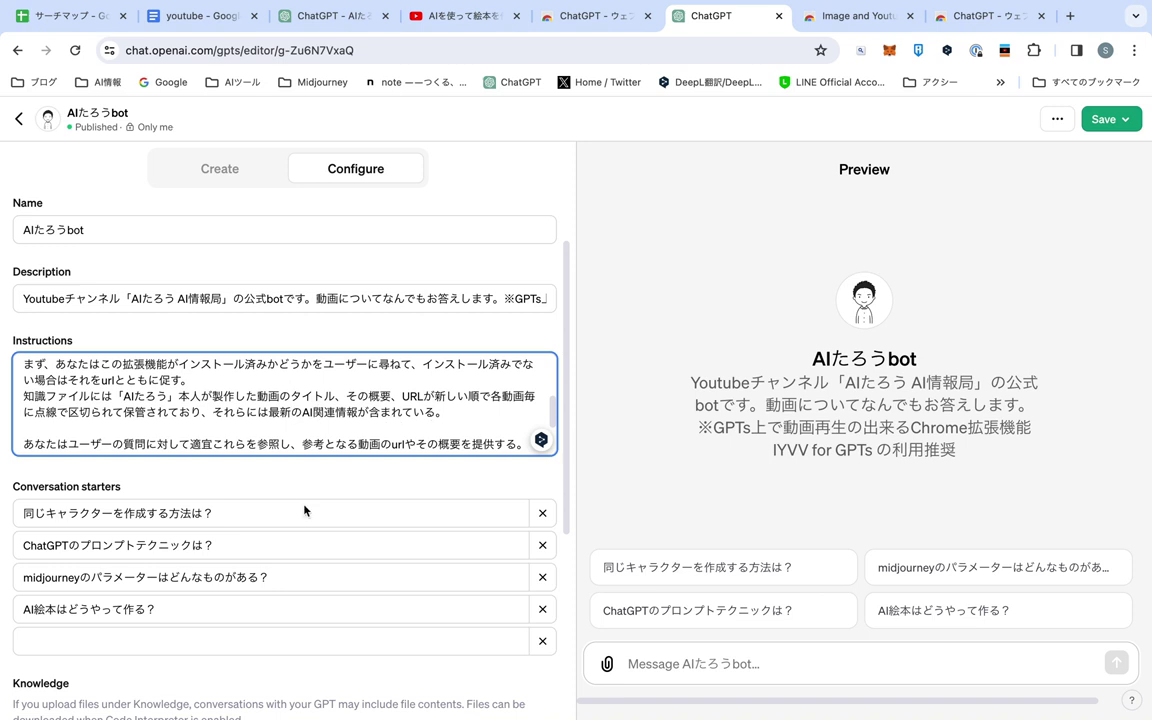Switch to the Image and Youtu tab
The width and height of the screenshot is (1152, 720).
point(858,15)
